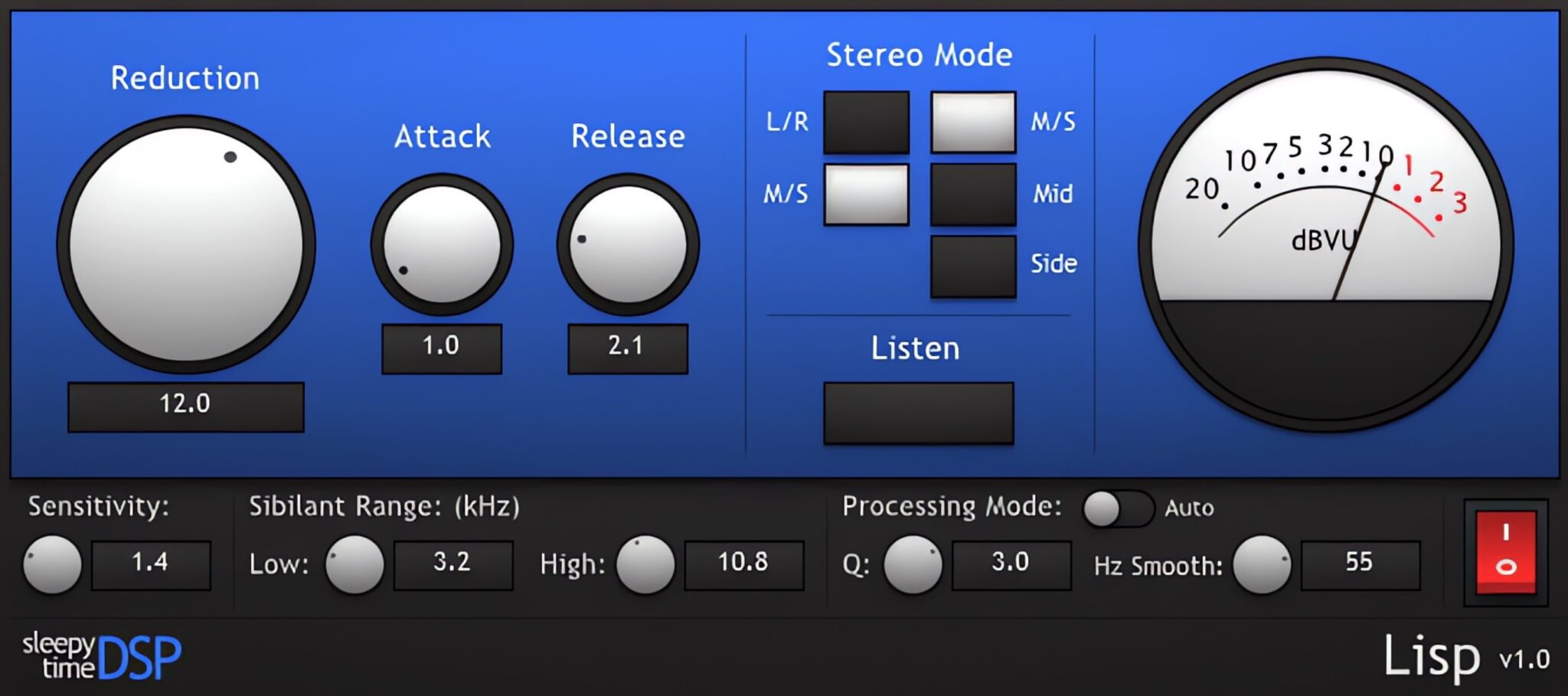Image resolution: width=1568 pixels, height=696 pixels.
Task: Select the M/S stereo mode
Action: click(972, 123)
